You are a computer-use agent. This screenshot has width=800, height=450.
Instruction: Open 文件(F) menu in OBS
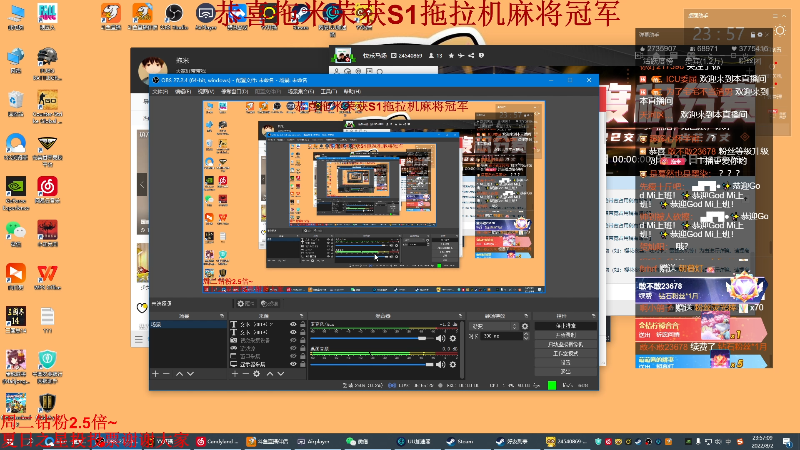click(x=160, y=92)
